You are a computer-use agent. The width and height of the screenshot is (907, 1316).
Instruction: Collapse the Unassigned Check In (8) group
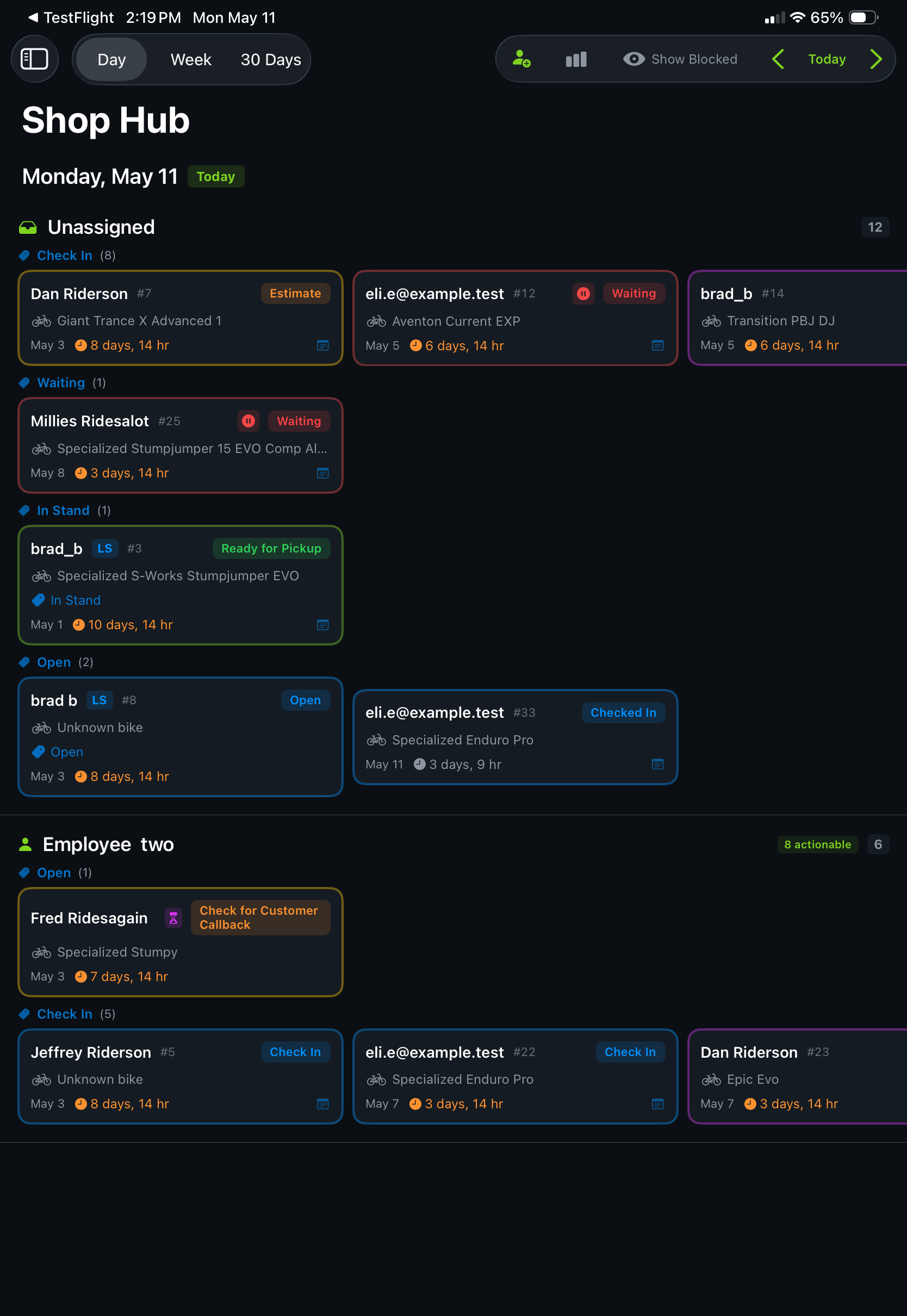click(x=67, y=256)
